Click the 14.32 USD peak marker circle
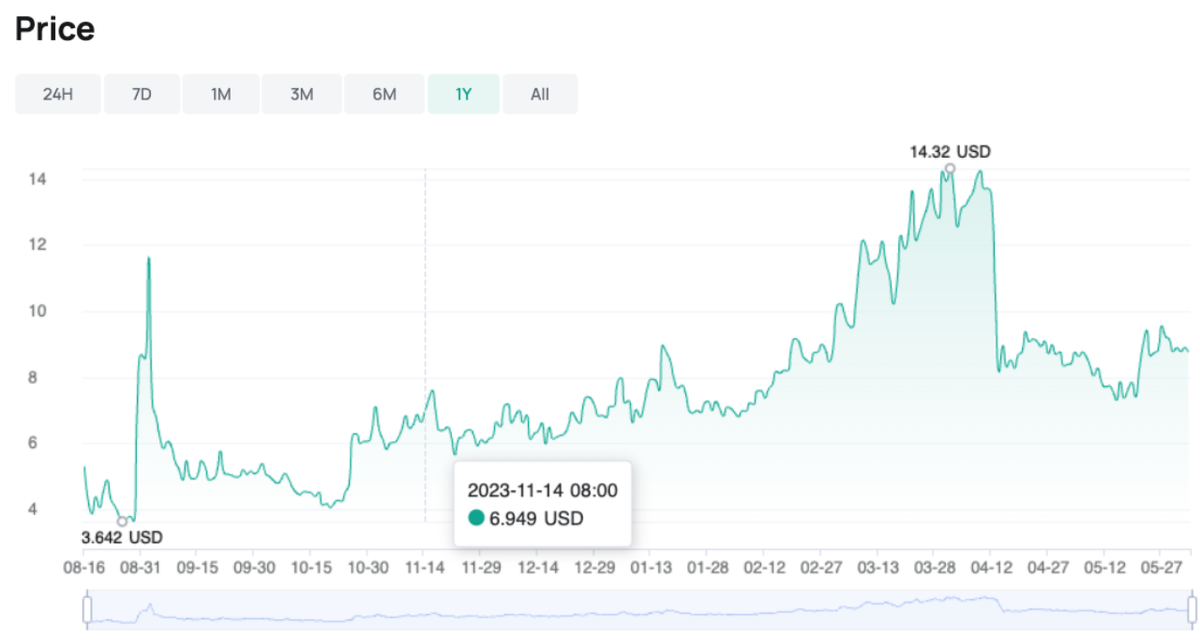This screenshot has height=640, width=1200. (950, 168)
